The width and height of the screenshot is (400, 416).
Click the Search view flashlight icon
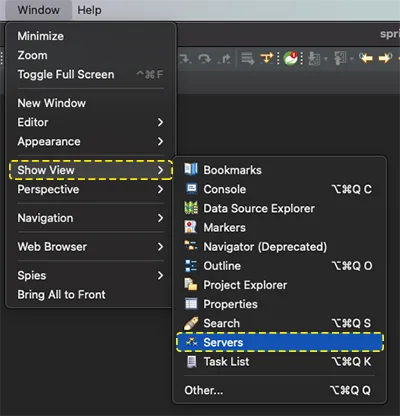tap(191, 323)
